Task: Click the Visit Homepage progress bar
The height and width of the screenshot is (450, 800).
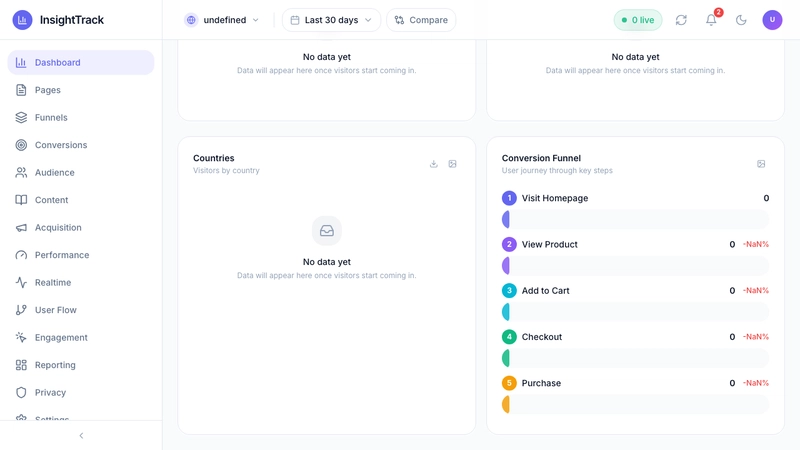Action: (635, 219)
